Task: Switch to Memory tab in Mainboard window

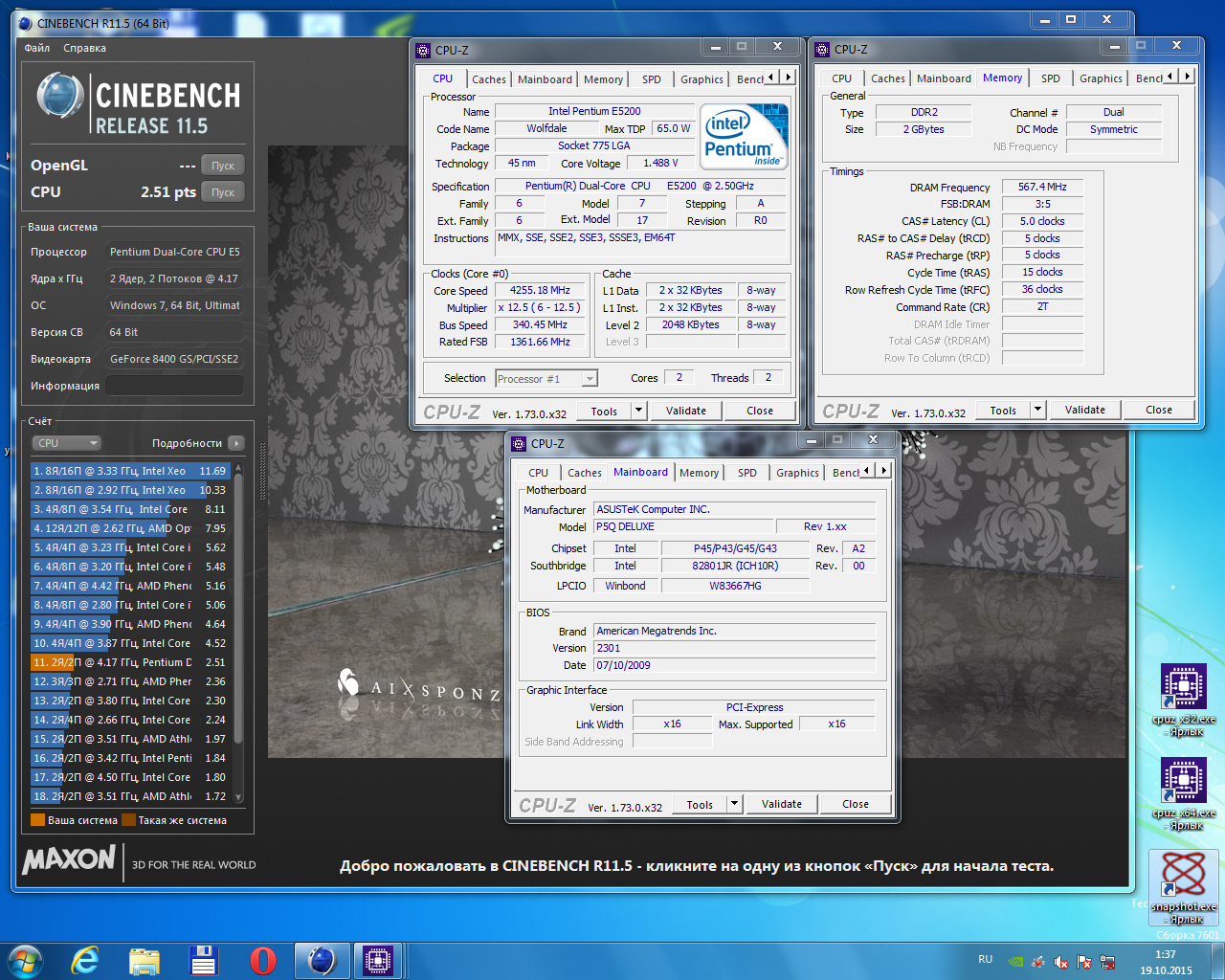Action: [x=700, y=473]
